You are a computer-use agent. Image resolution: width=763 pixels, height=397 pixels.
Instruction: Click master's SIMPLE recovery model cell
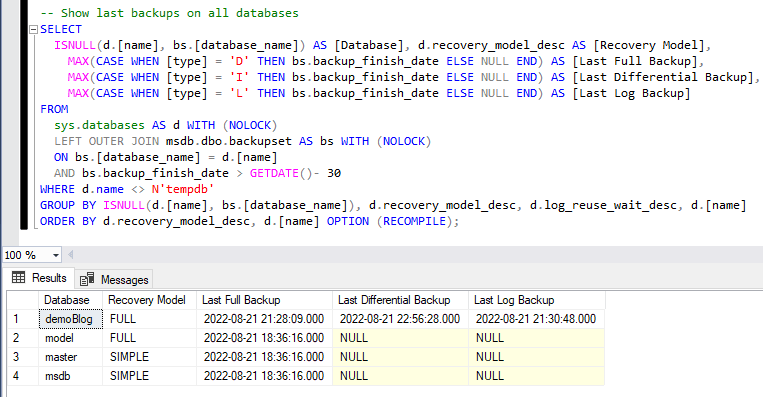[x=149, y=357]
